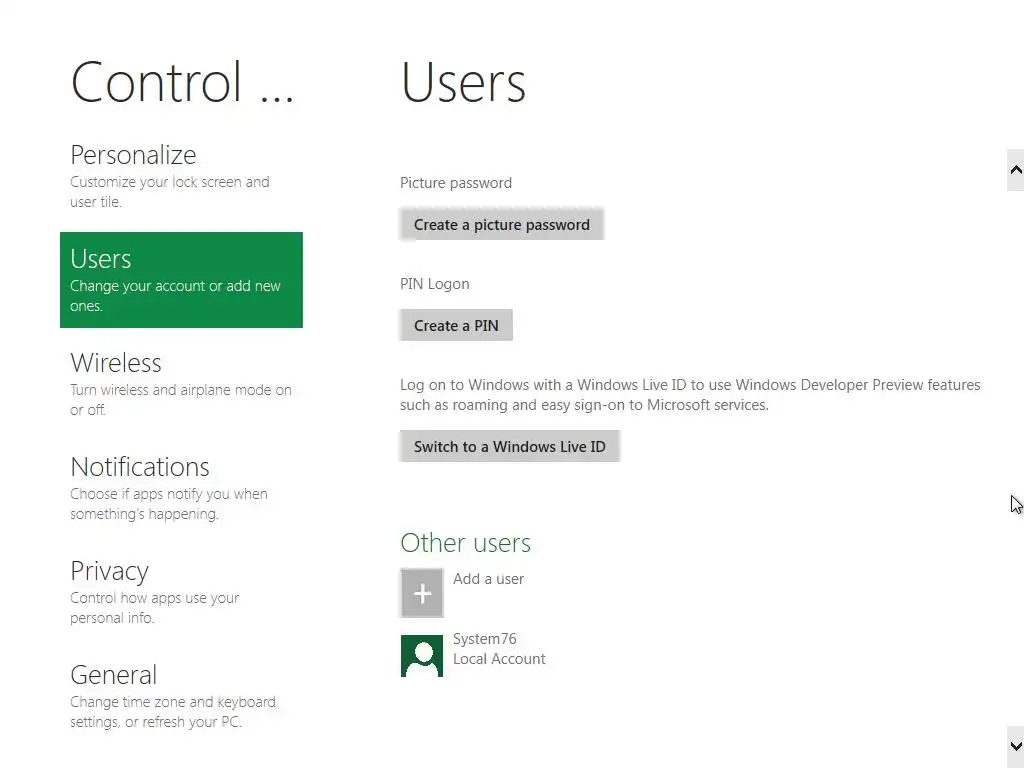Click the Local Account text
1024x768 pixels.
(x=499, y=659)
